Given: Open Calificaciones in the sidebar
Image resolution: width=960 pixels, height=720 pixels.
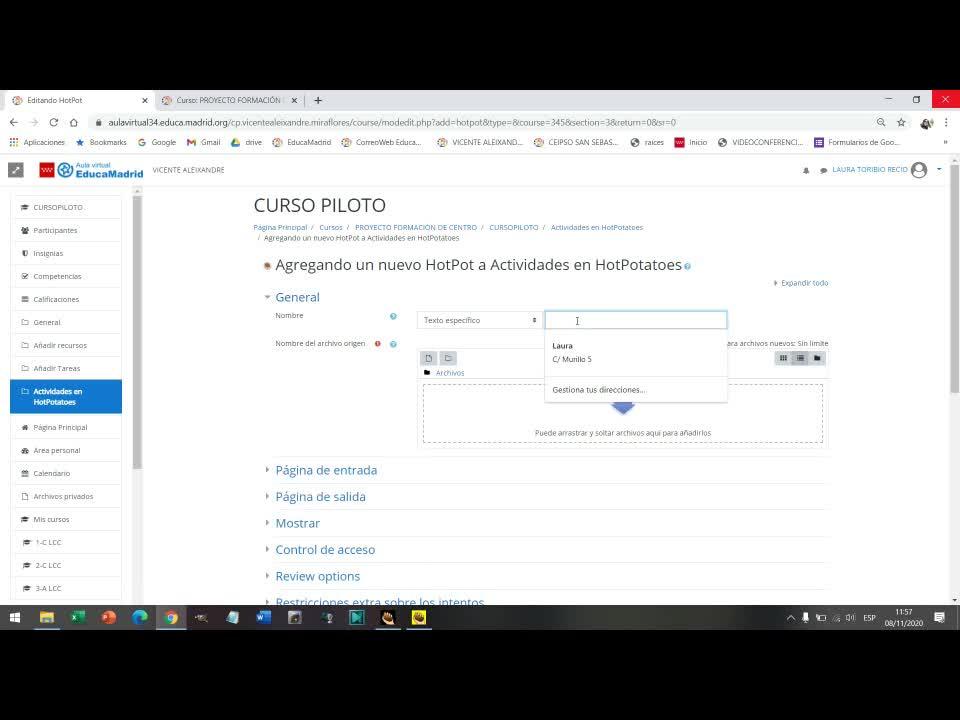Looking at the screenshot, I should click(x=66, y=299).
